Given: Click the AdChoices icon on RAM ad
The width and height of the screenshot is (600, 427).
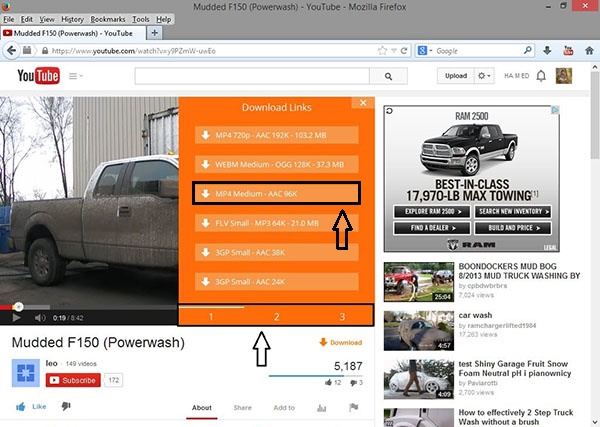Looking at the screenshot, I should [555, 110].
